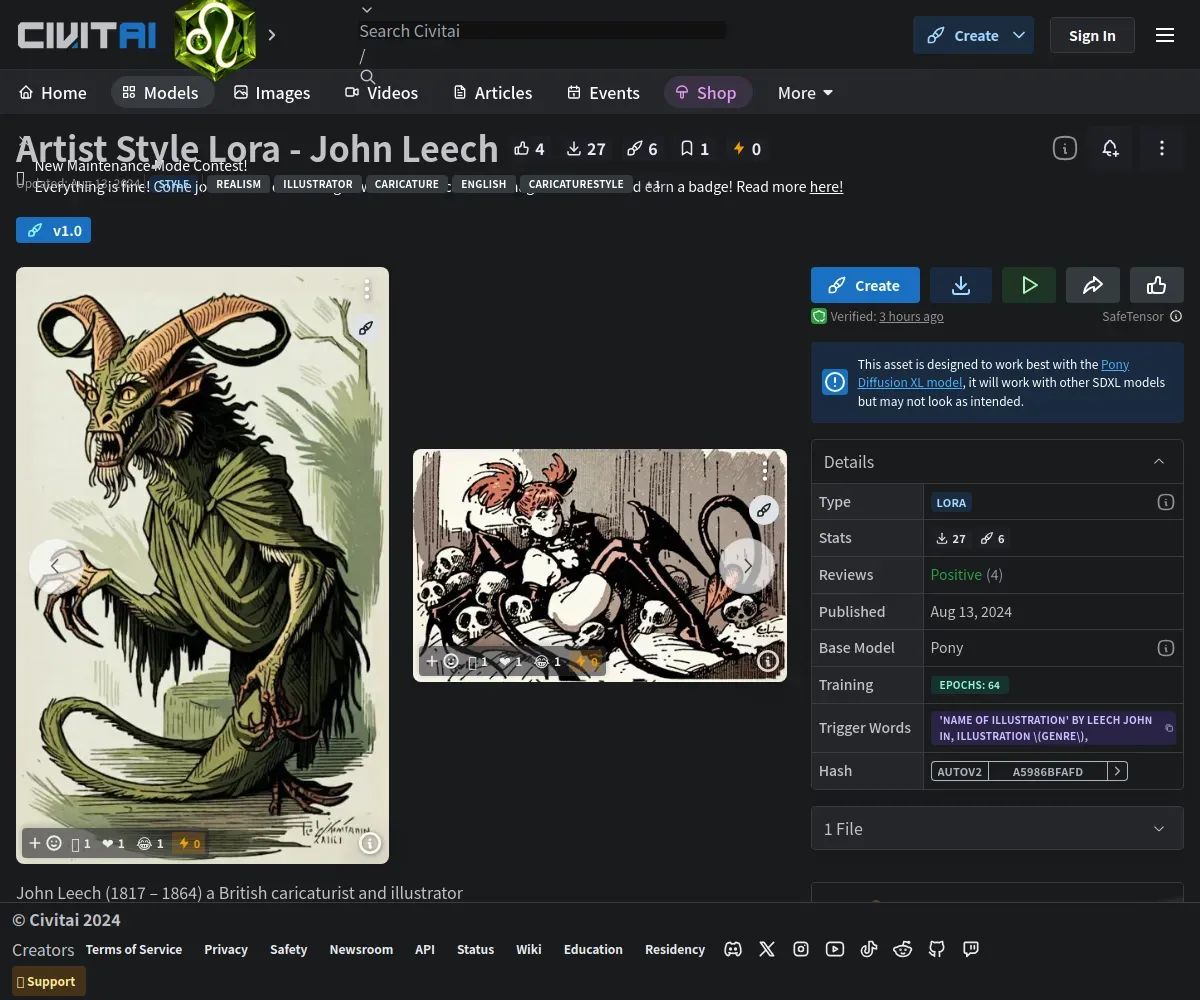Open three-dot menu on skulls image

click(765, 470)
